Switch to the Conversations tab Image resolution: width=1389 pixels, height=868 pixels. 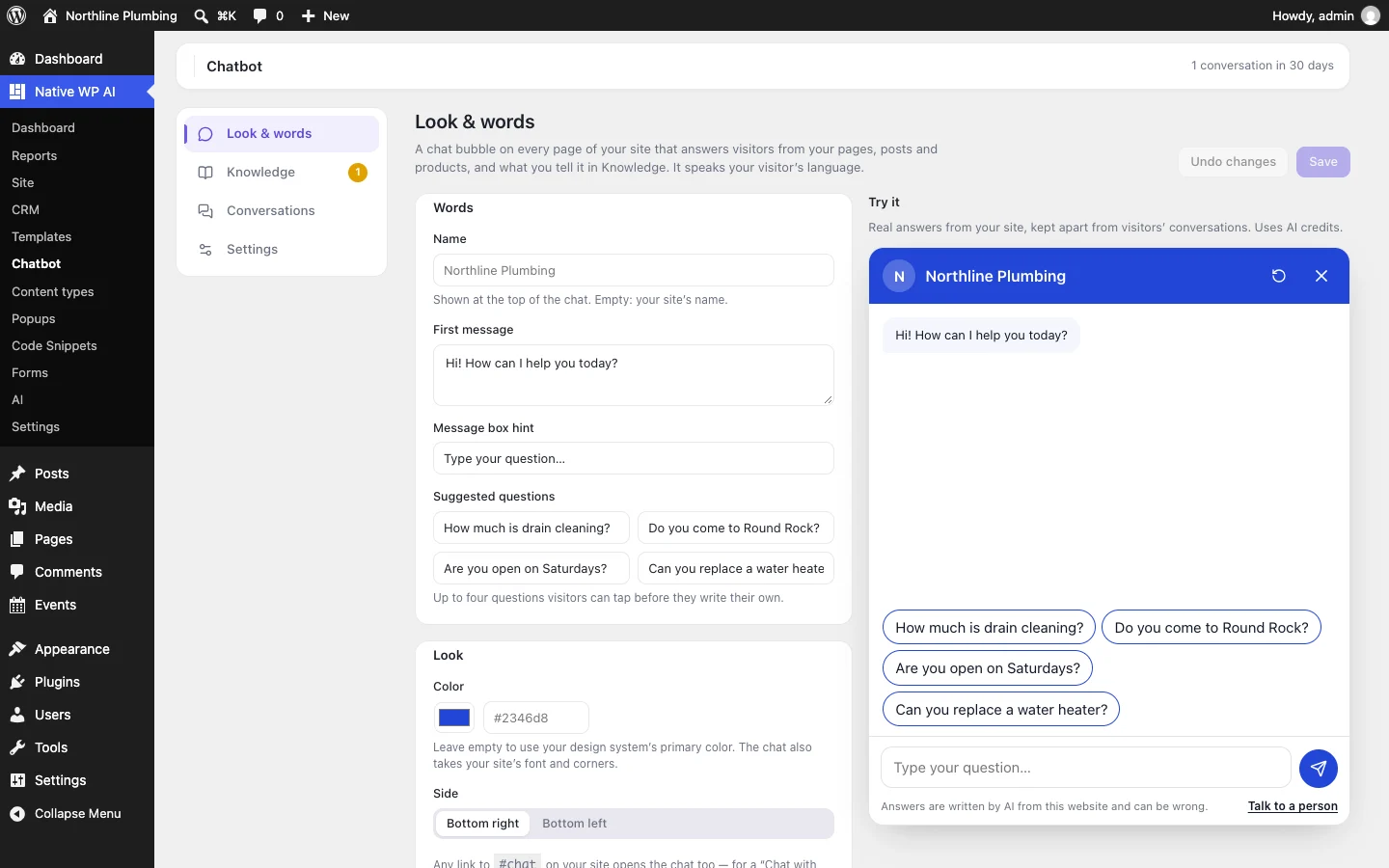282,211
